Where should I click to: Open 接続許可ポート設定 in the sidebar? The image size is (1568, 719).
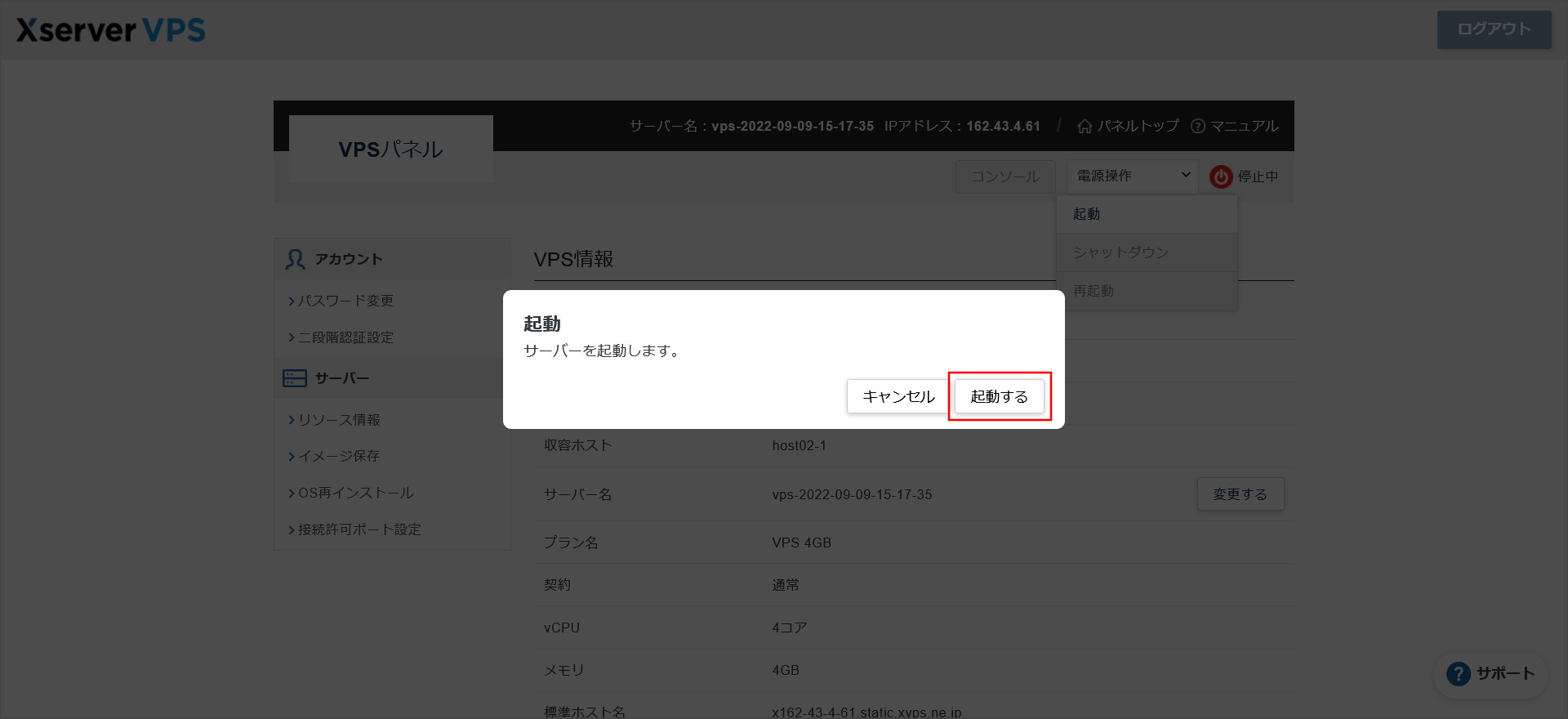pyautogui.click(x=359, y=529)
